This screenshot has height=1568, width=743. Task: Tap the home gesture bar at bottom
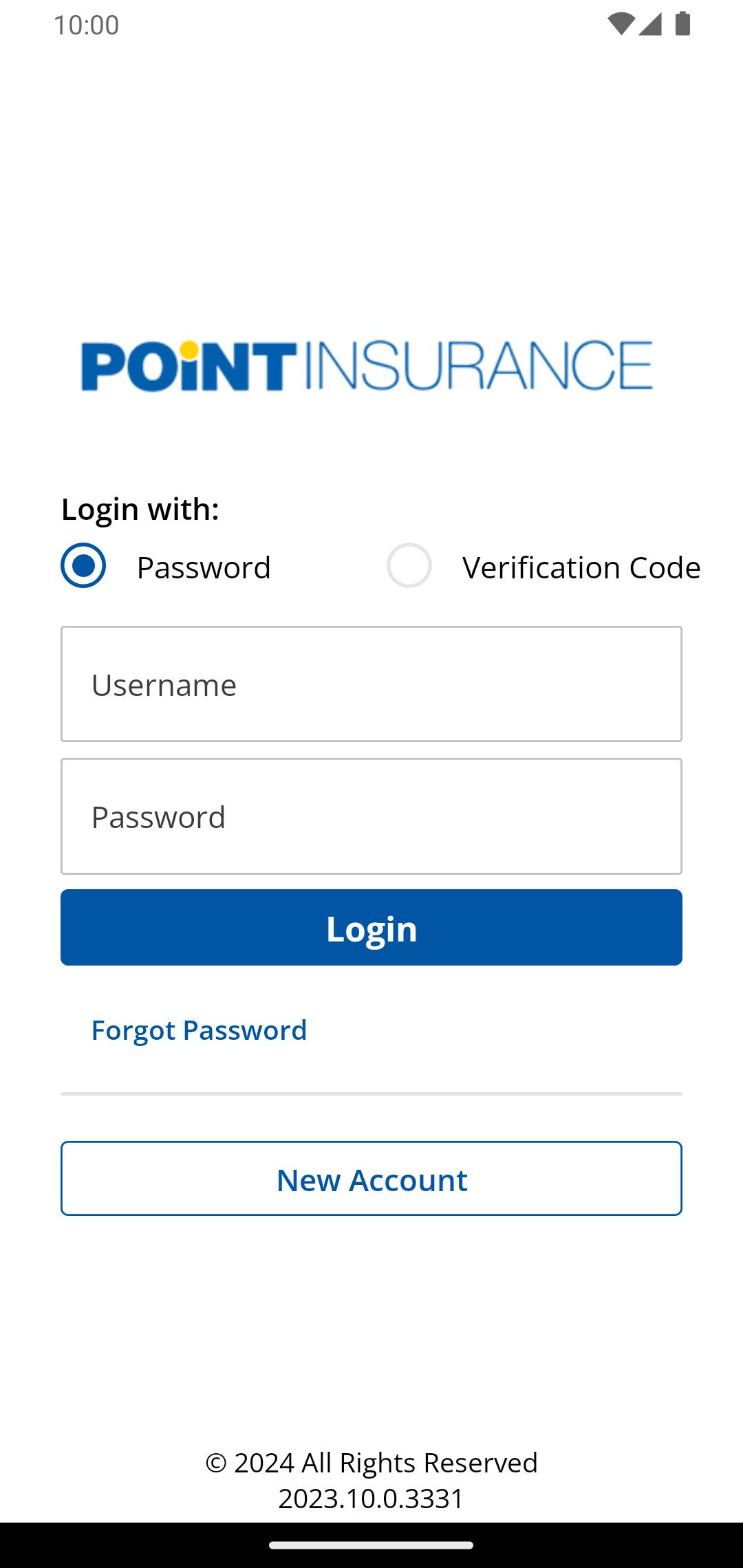pyautogui.click(x=371, y=1545)
